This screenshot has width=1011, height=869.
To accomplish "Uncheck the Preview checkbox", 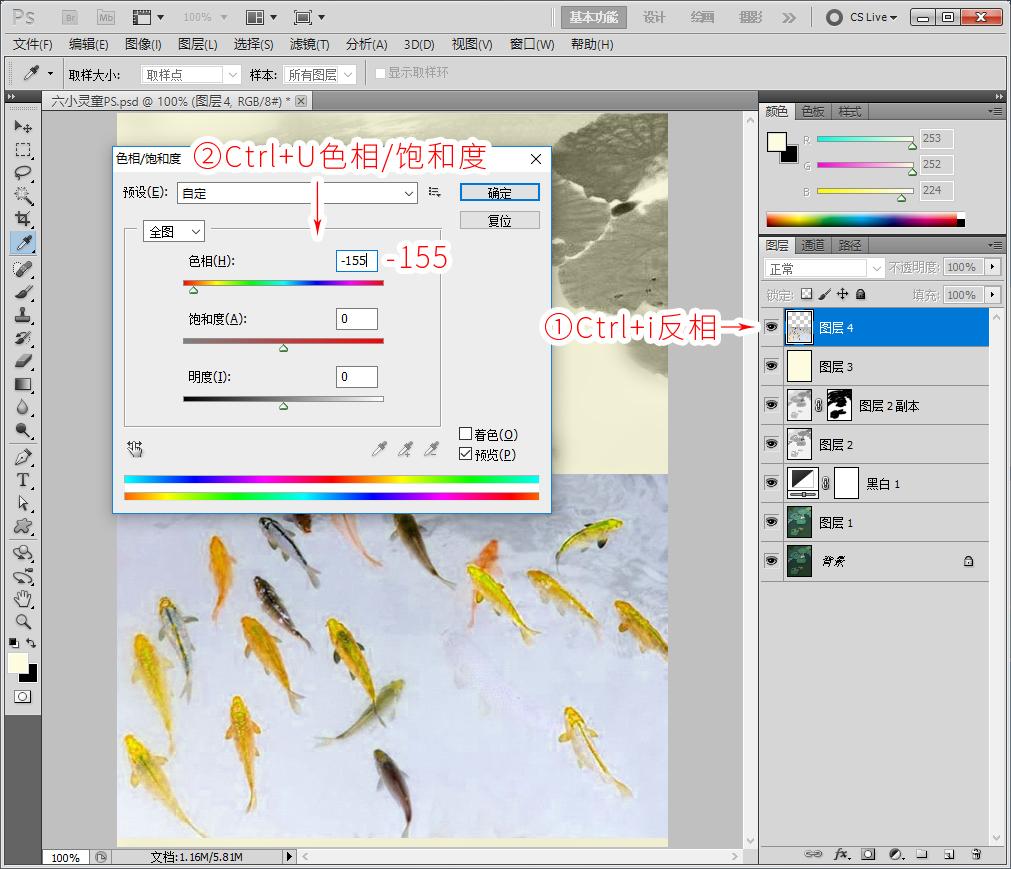I will pyautogui.click(x=466, y=454).
